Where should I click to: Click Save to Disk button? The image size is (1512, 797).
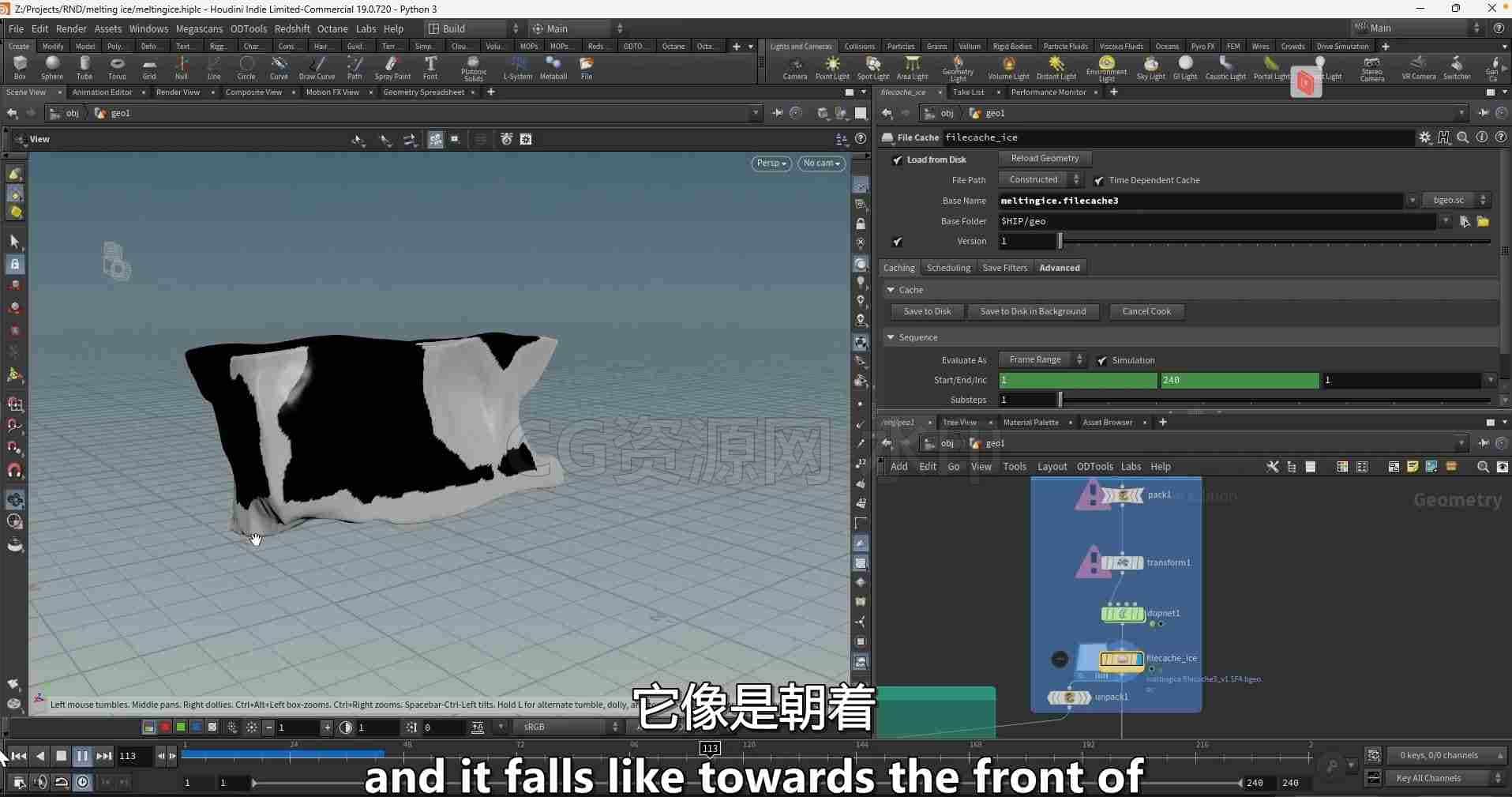tap(927, 312)
